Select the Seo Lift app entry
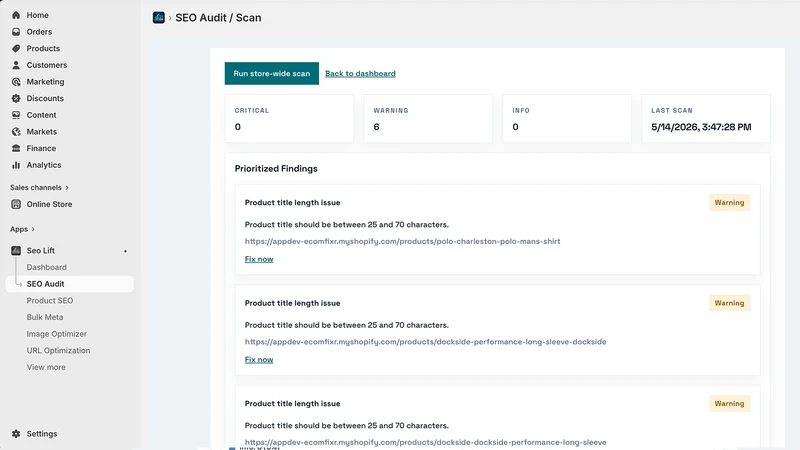This screenshot has width=800, height=450. [x=40, y=251]
